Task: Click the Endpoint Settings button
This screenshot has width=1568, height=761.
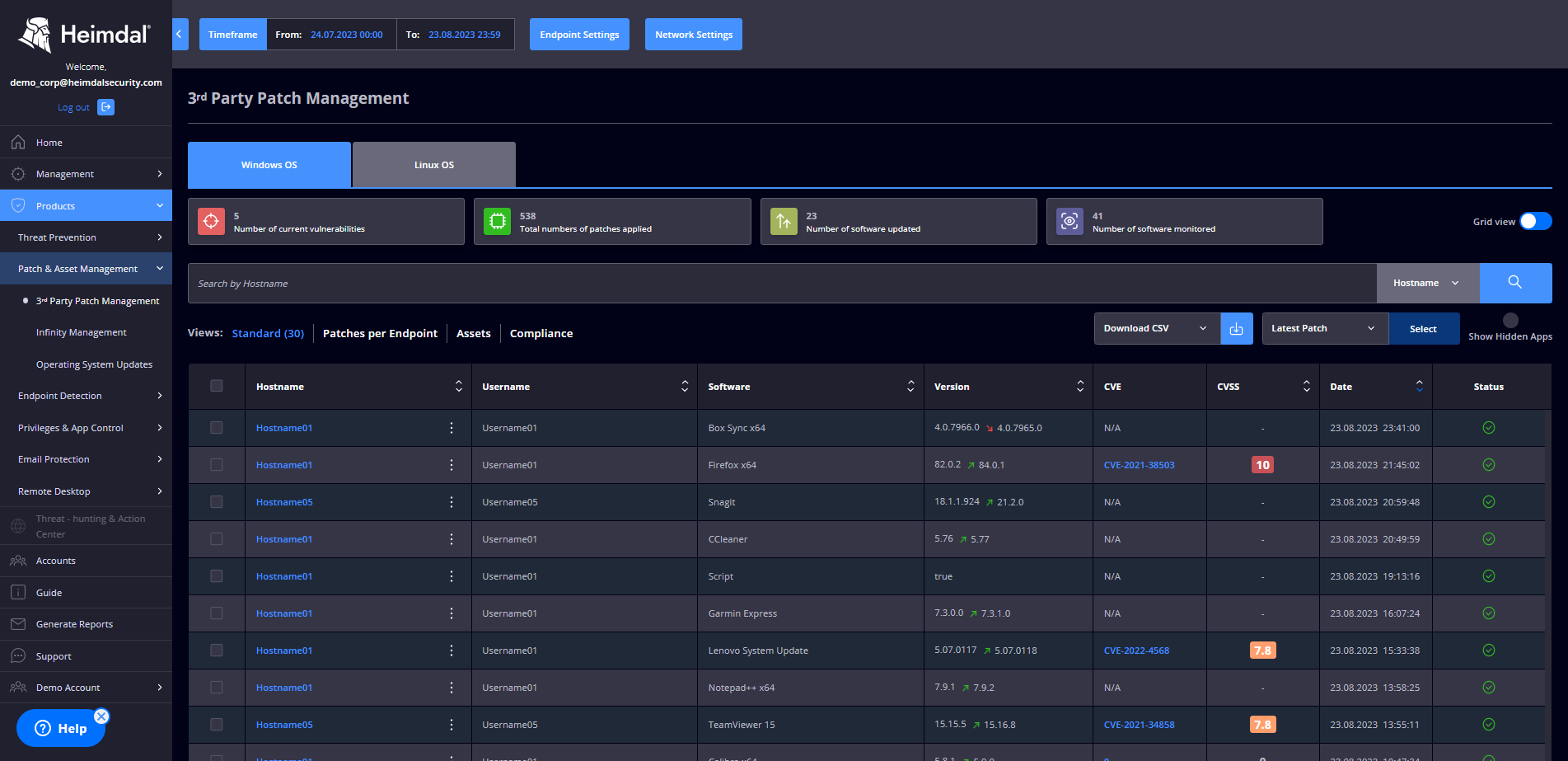Action: [x=579, y=35]
